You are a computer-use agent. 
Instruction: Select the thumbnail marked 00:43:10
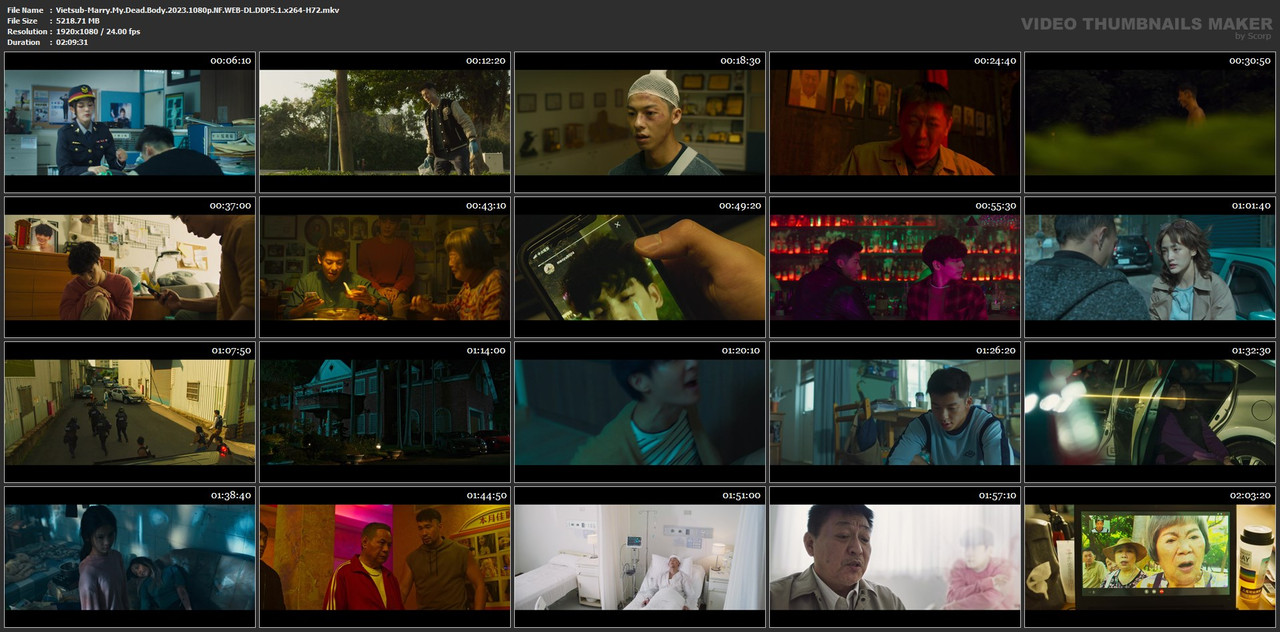pyautogui.click(x=385, y=267)
